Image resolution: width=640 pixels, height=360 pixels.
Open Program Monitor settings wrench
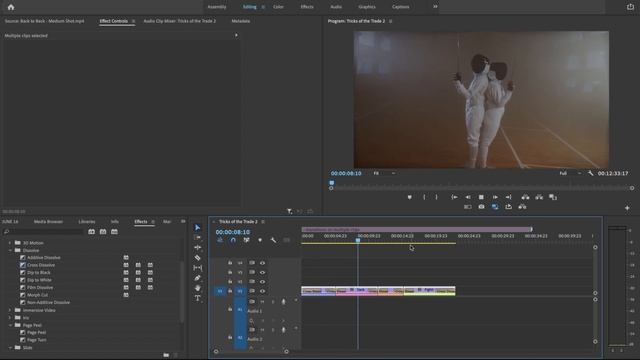pos(591,173)
